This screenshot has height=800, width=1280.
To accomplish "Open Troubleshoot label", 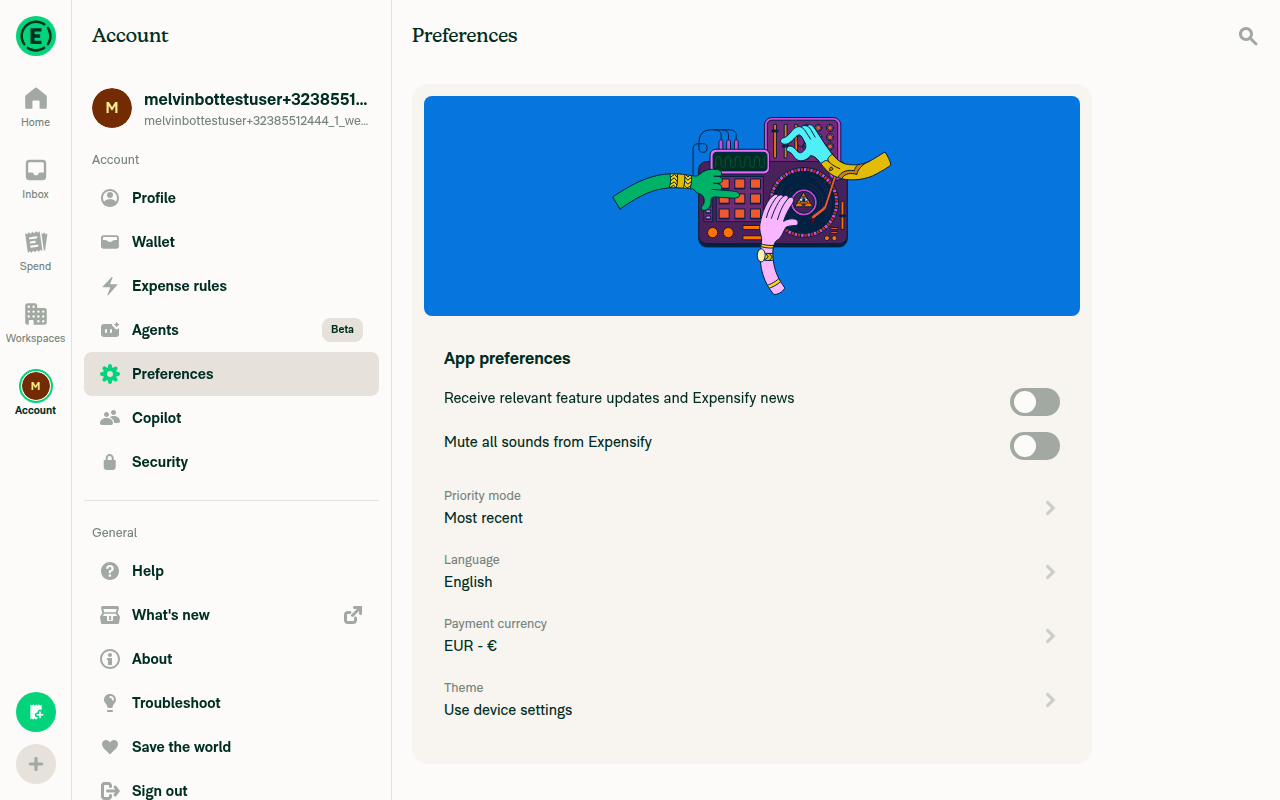I will (176, 703).
